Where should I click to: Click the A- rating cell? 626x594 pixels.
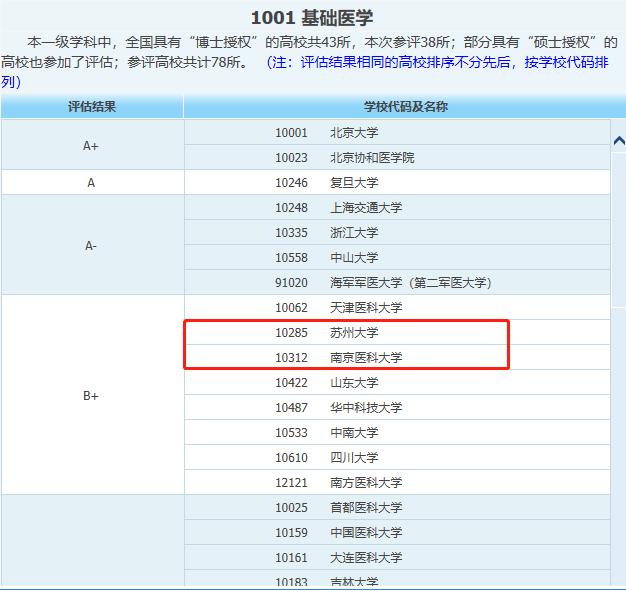click(x=92, y=245)
